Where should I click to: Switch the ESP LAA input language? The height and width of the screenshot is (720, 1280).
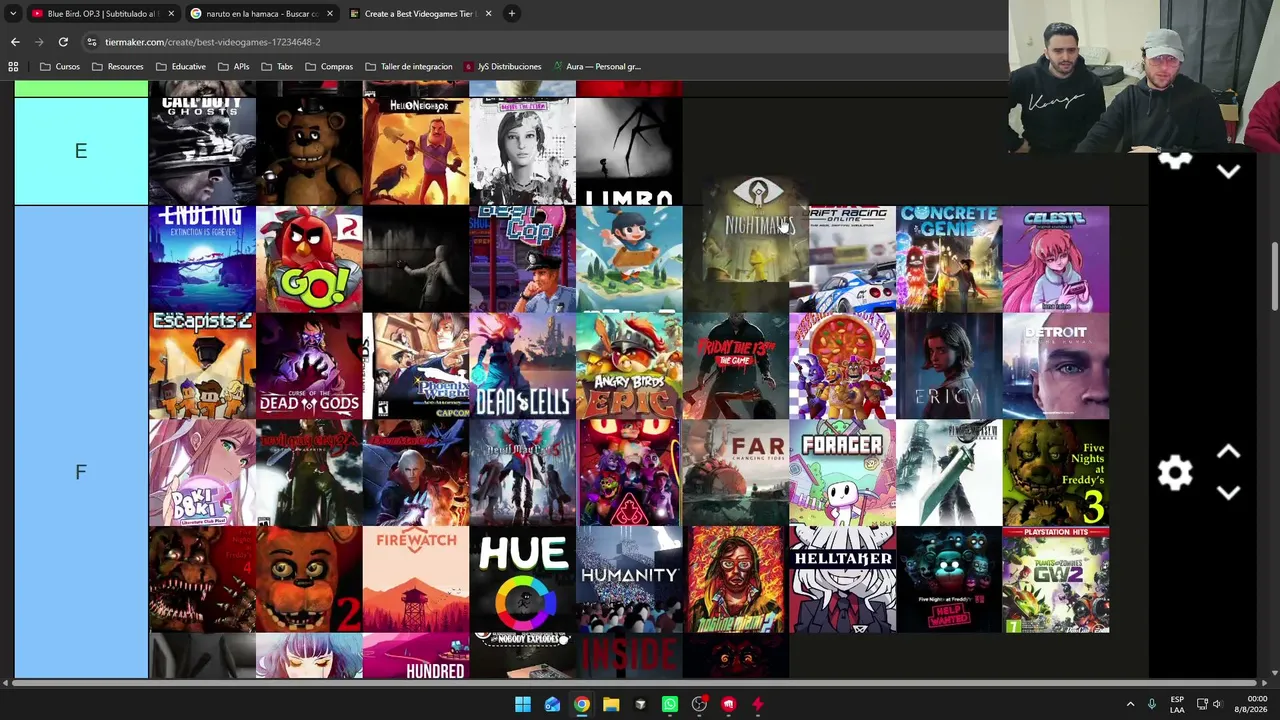tap(1177, 704)
